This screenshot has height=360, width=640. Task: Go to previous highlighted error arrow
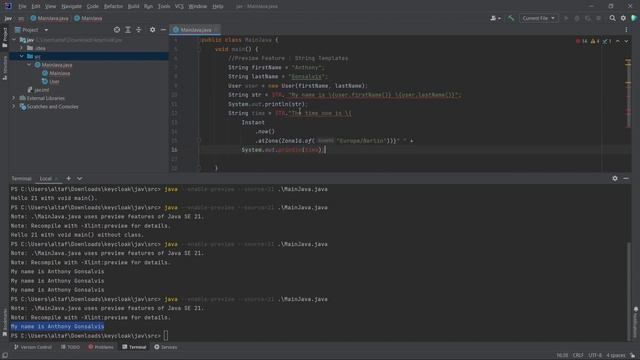(x=618, y=41)
